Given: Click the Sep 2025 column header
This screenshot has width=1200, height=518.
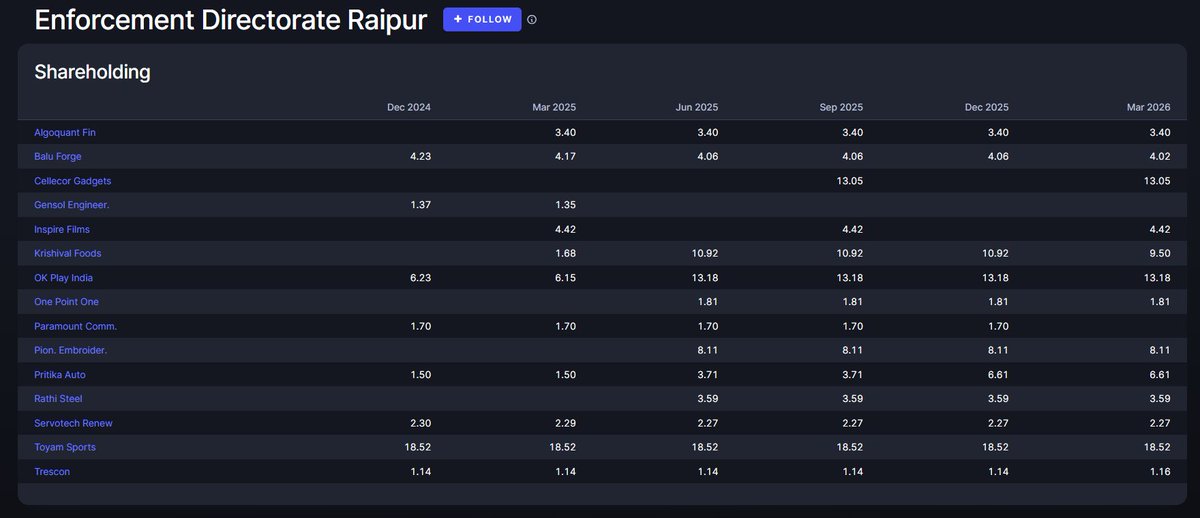Looking at the screenshot, I should pos(841,107).
